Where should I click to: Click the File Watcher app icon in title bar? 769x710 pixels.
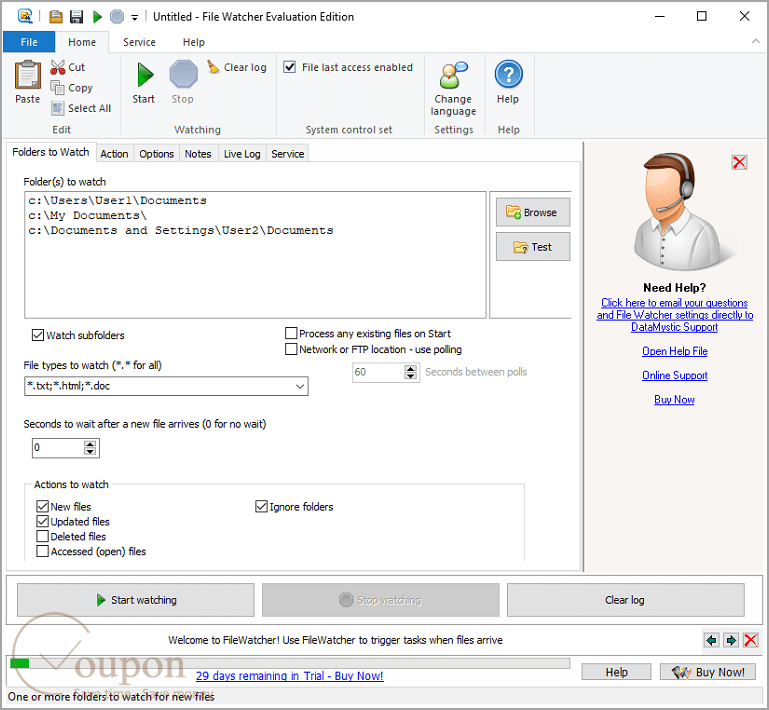[25, 16]
